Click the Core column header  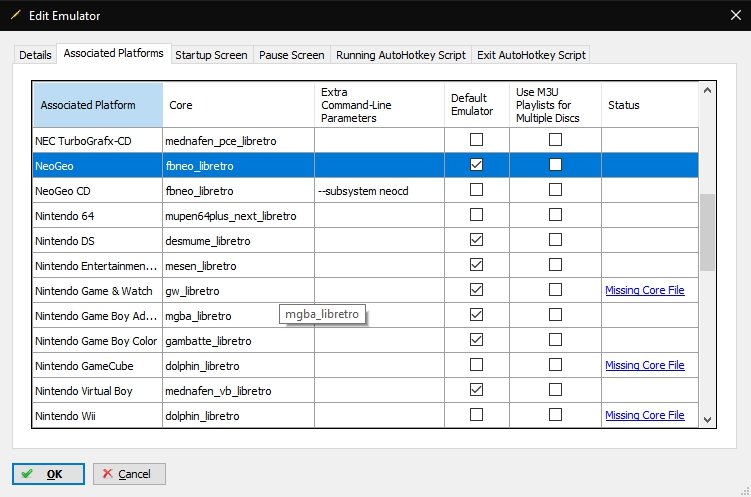[x=239, y=105]
